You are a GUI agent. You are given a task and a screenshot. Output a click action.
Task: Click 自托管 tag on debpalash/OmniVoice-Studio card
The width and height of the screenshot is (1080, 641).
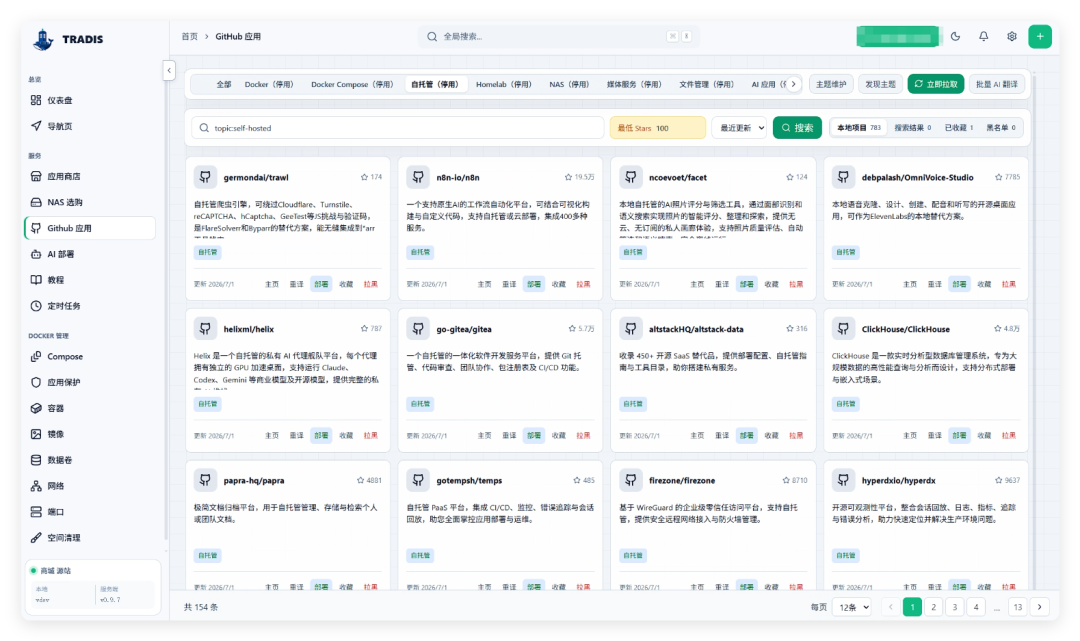click(x=845, y=252)
